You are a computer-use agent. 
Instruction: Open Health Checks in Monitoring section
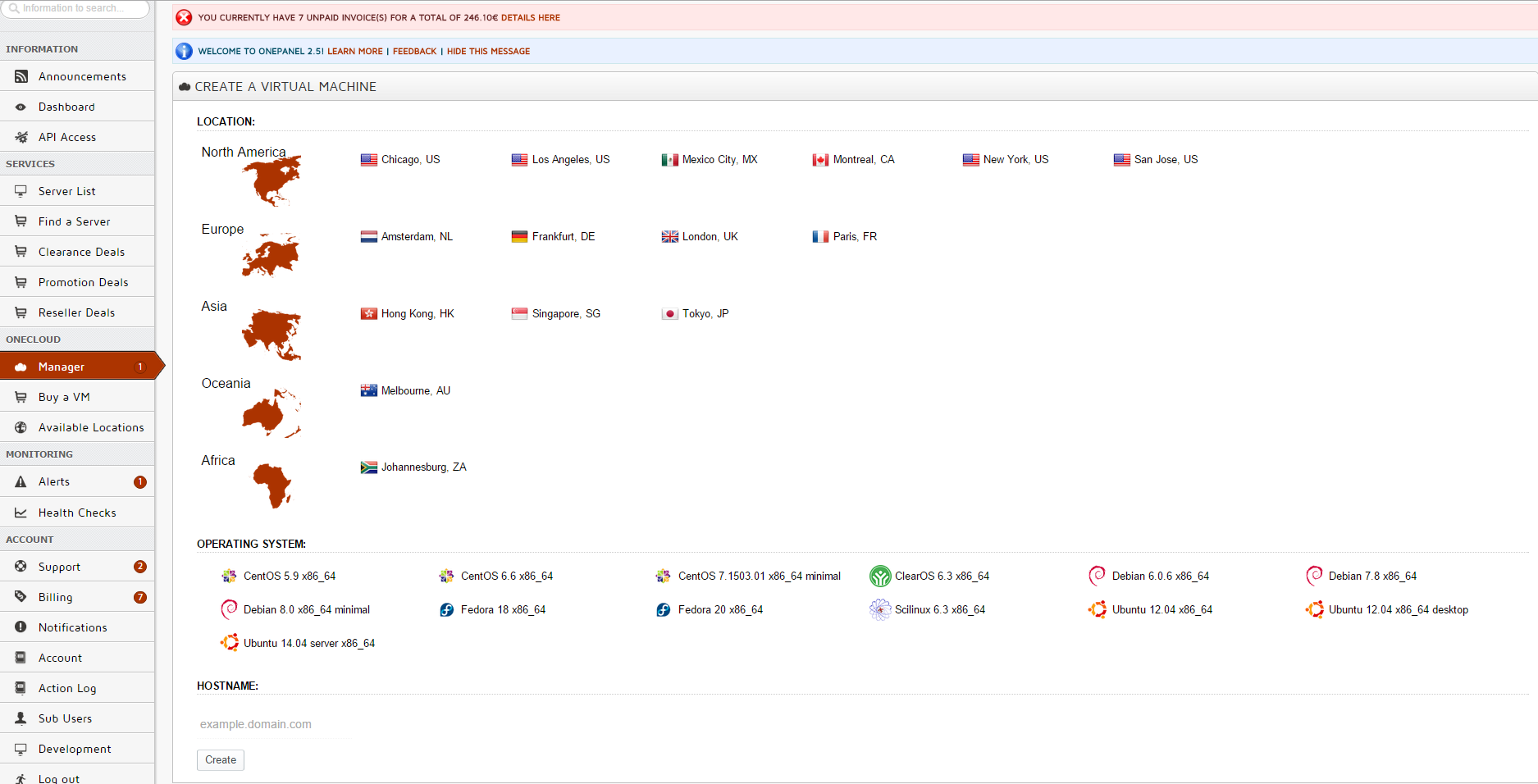point(77,513)
